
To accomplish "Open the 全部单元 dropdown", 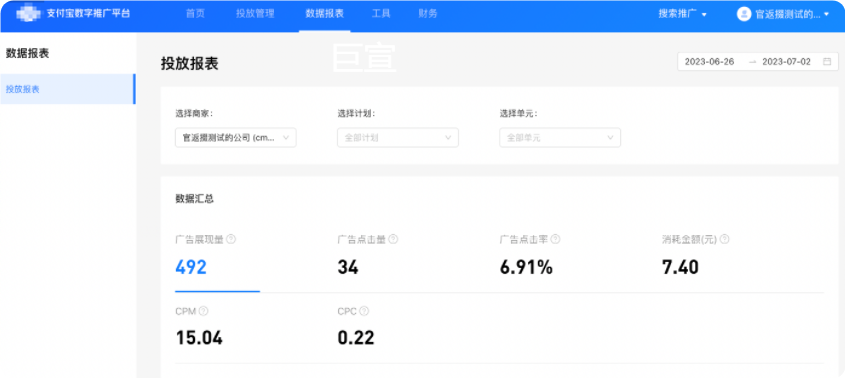I will tap(560, 138).
